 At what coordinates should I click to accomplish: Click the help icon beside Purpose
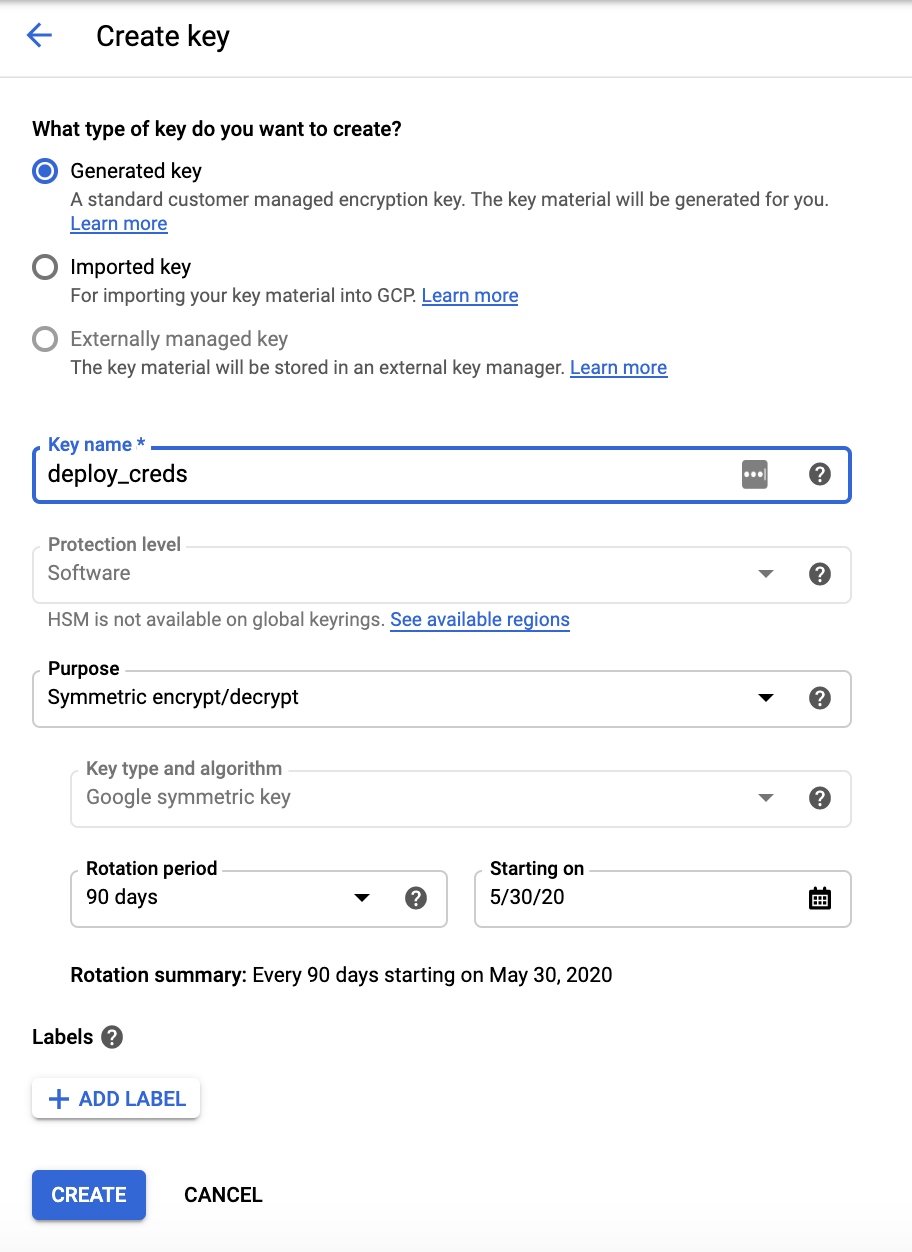820,698
